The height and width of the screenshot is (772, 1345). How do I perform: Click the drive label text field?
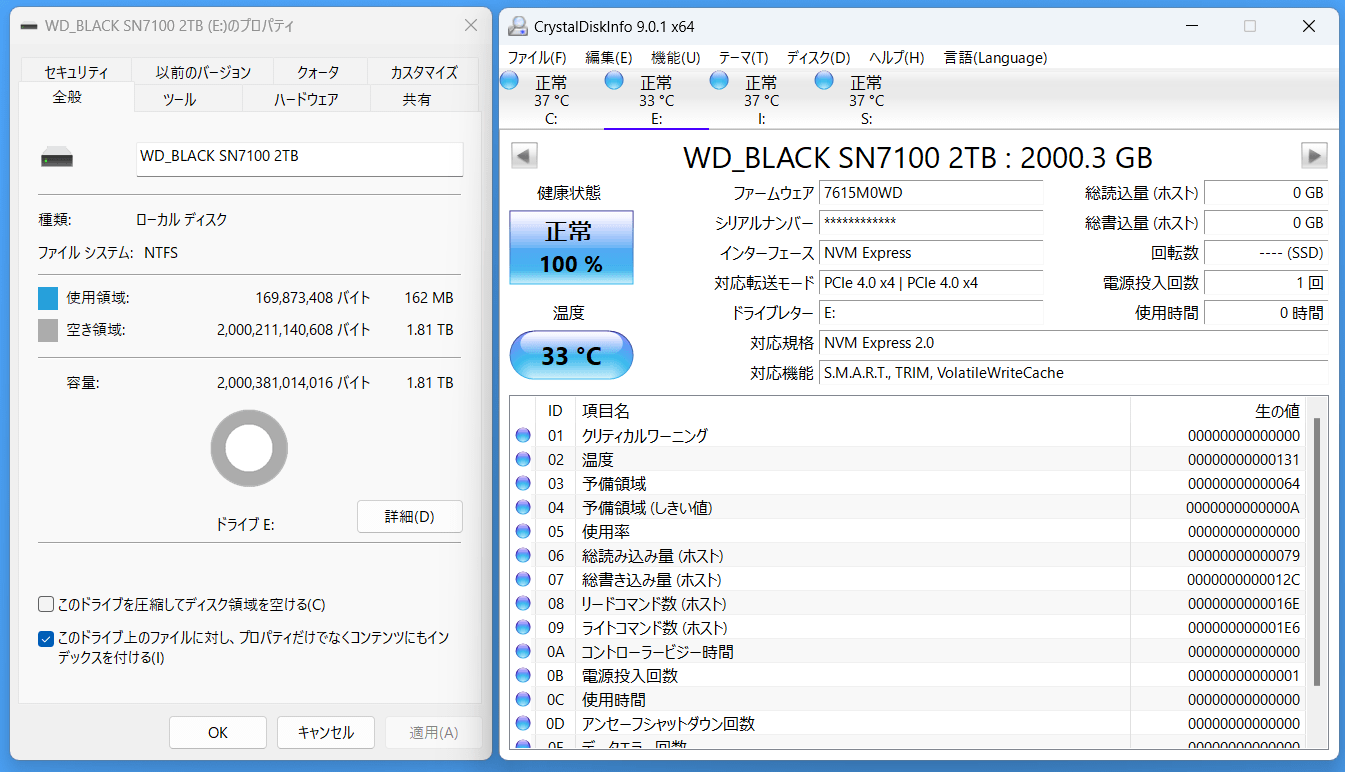click(300, 158)
